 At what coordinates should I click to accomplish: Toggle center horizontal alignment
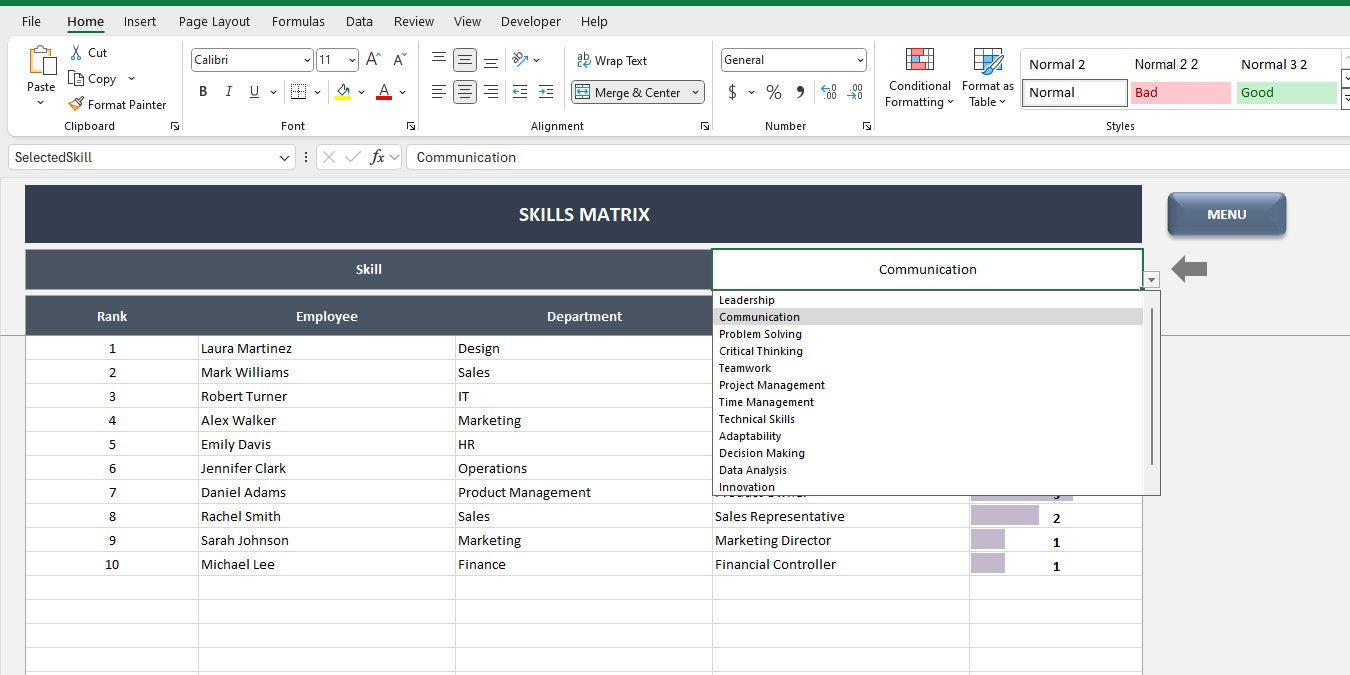point(465,92)
